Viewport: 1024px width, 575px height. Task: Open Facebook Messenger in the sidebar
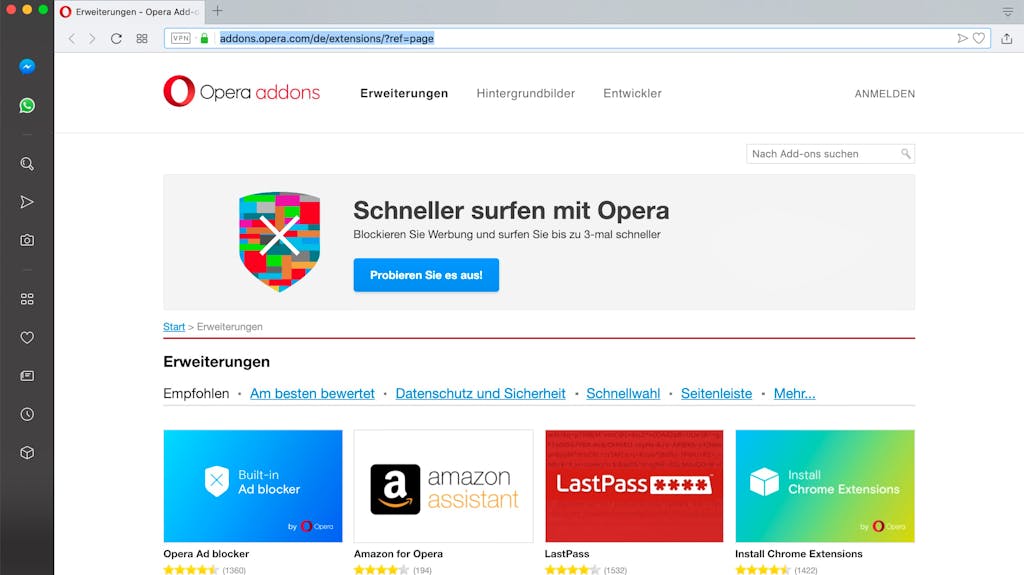click(27, 67)
